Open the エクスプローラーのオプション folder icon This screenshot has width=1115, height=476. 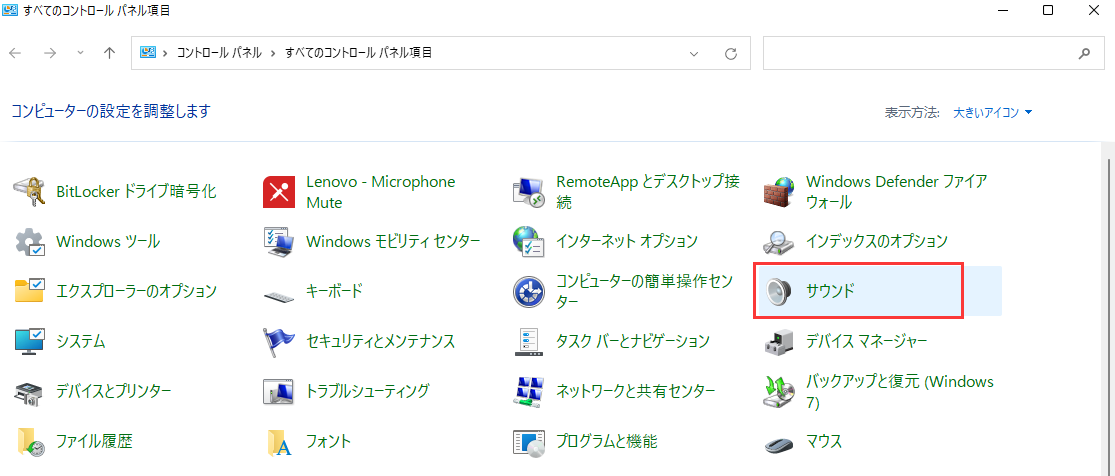[x=30, y=291]
